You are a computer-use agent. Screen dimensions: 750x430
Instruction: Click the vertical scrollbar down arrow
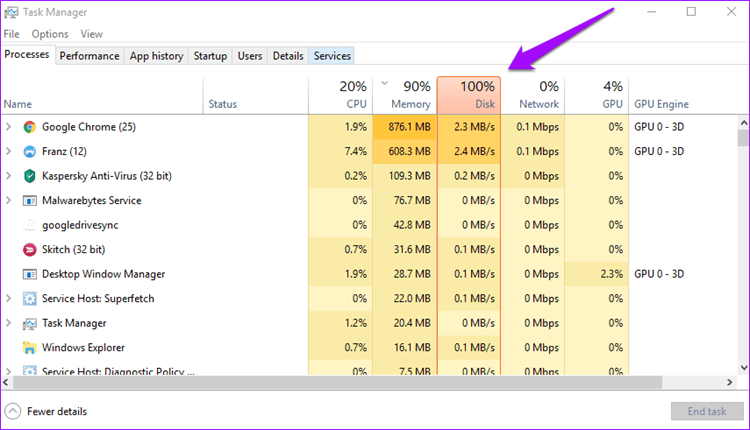(x=744, y=368)
